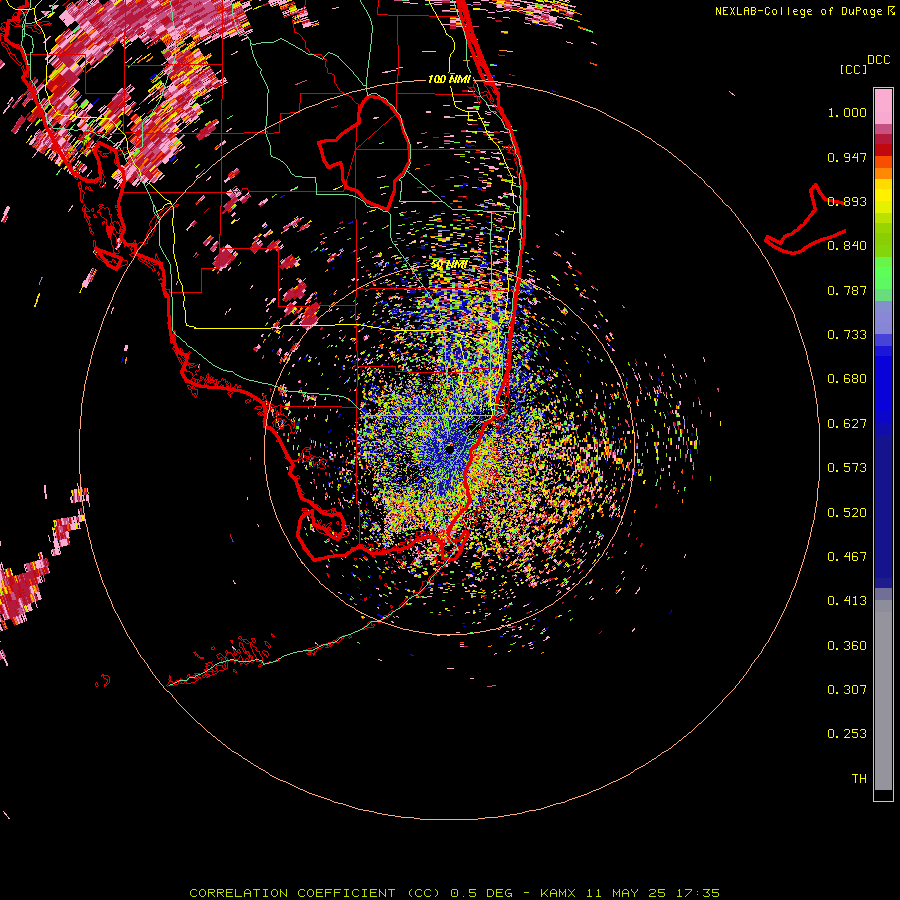Click the 0.733 scale value
Image resolution: width=900 pixels, height=900 pixels.
[x=847, y=335]
